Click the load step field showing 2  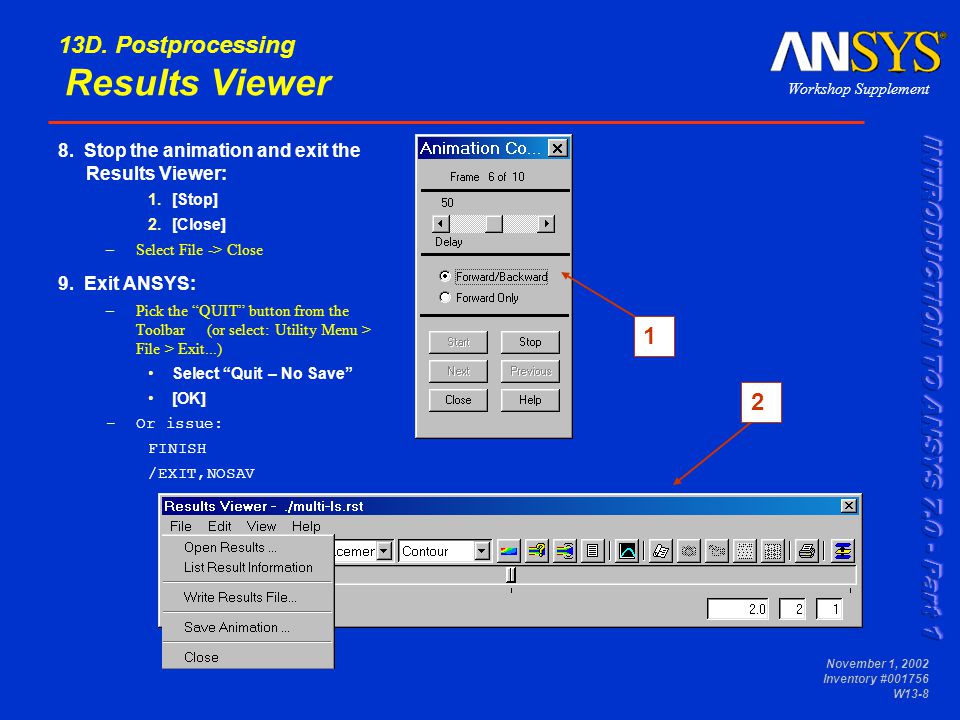(x=792, y=609)
